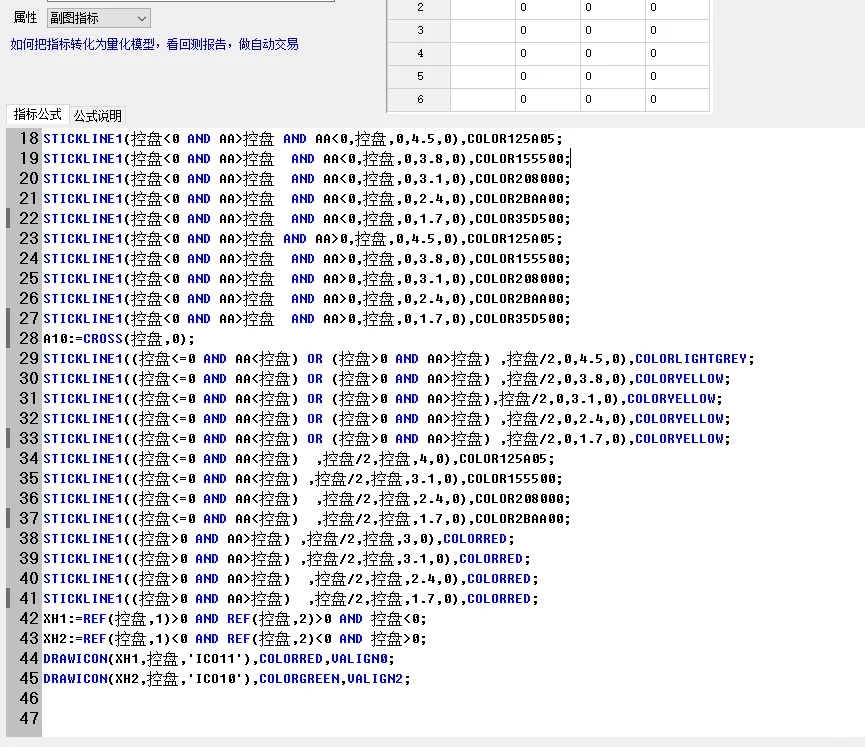Click COLOR125A05 at end of line 18
865x747 pixels.
[x=510, y=138]
